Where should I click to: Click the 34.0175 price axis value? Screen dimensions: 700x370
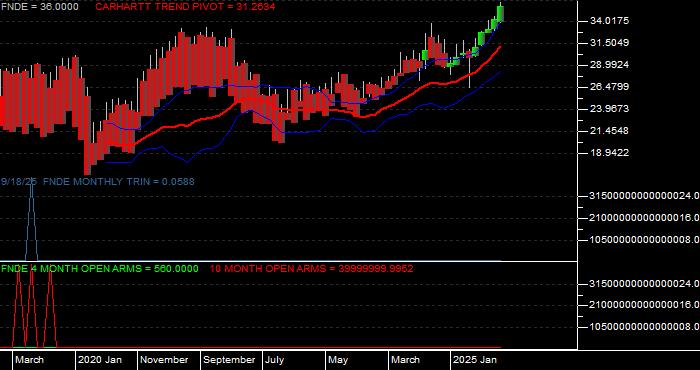point(608,21)
